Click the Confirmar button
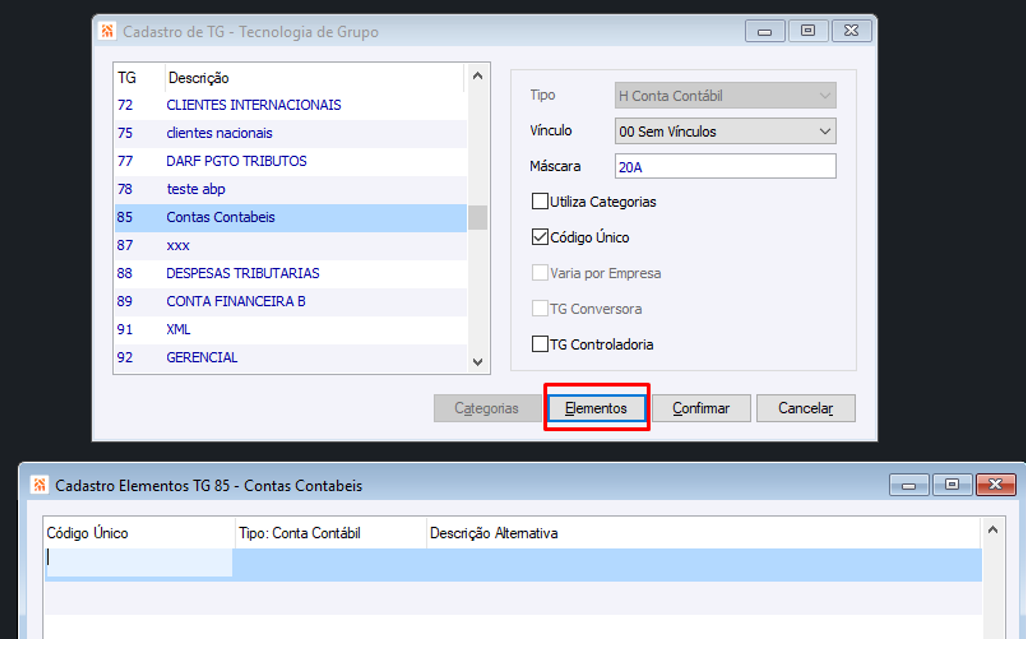 [701, 408]
